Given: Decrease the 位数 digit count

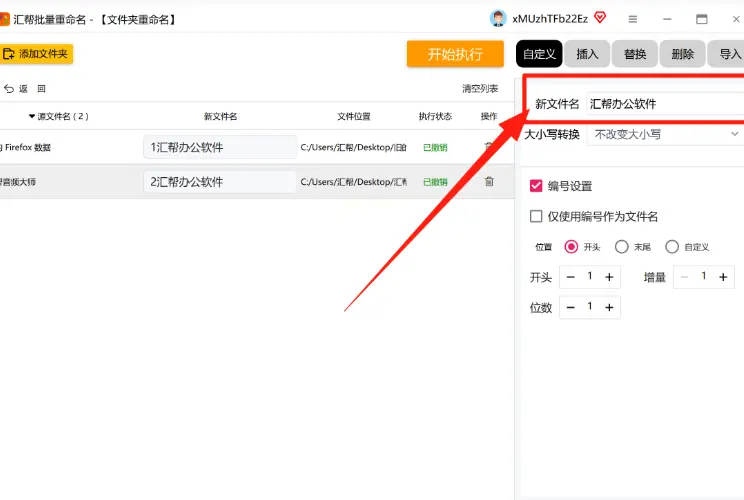Looking at the screenshot, I should [571, 307].
